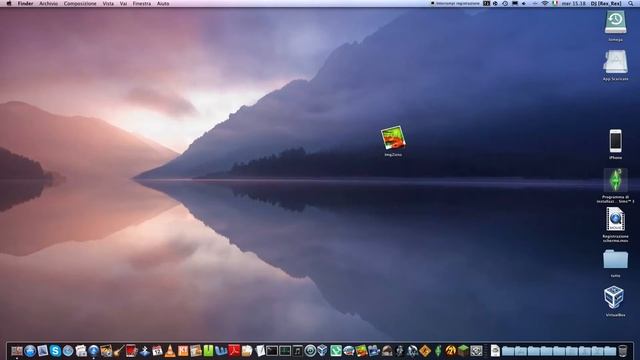This screenshot has width=640, height=360.
Task: Open the Aiuto menu
Action: coord(163,3)
